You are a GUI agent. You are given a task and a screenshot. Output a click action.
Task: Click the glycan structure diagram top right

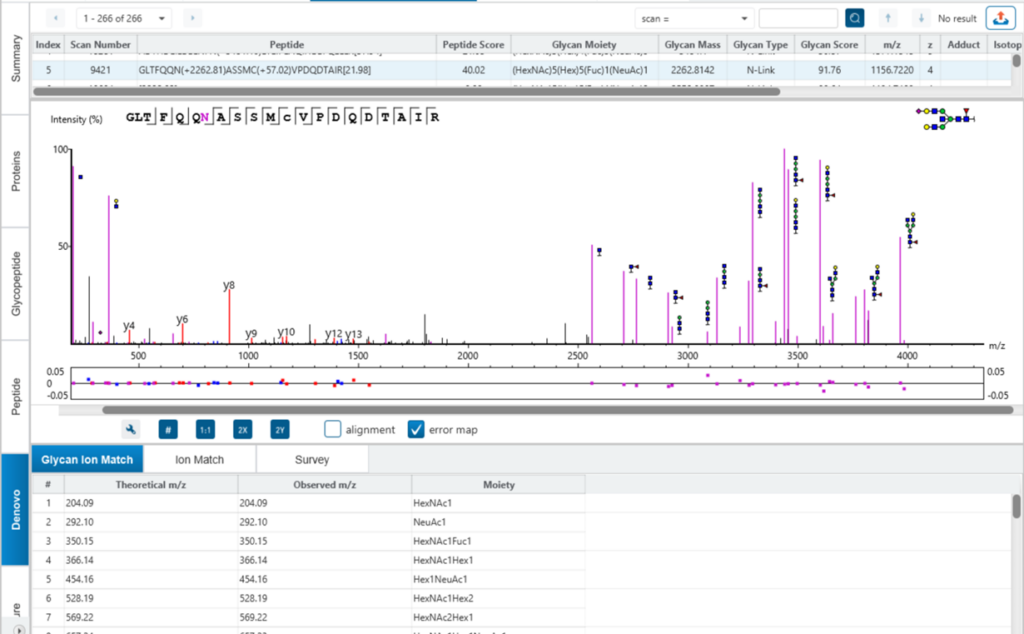pyautogui.click(x=946, y=119)
